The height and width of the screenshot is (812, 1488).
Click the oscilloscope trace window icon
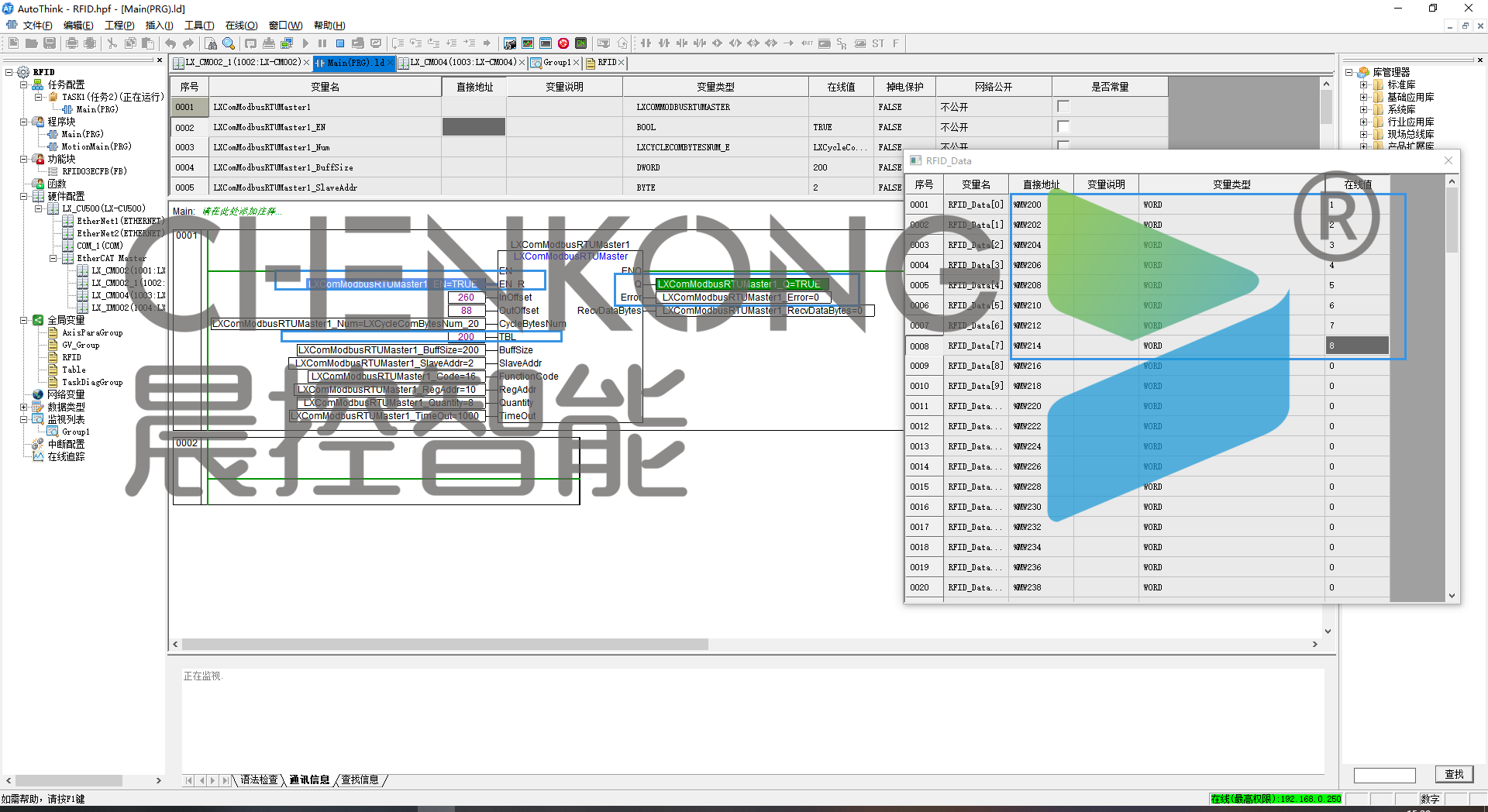[528, 43]
